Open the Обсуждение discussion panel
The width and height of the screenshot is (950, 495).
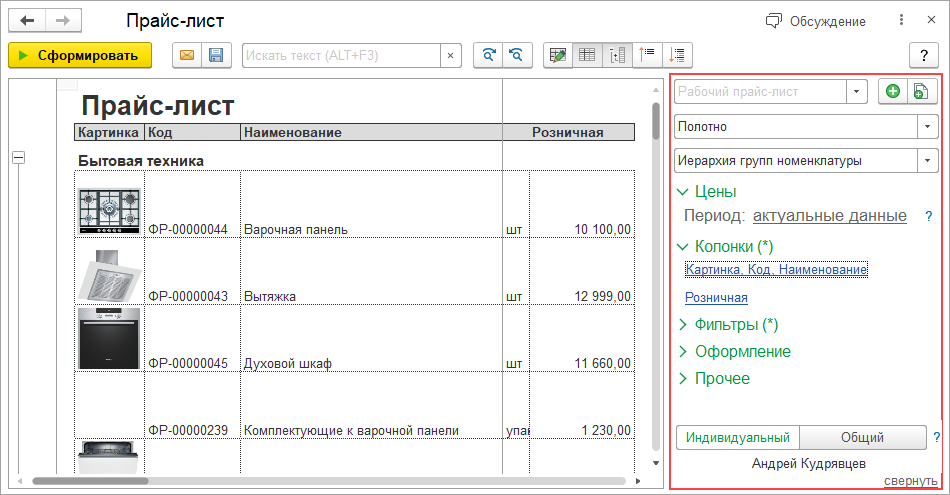[x=815, y=21]
